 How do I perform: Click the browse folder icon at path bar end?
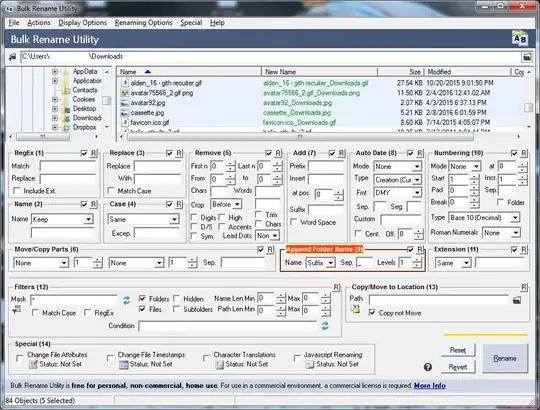[527, 57]
